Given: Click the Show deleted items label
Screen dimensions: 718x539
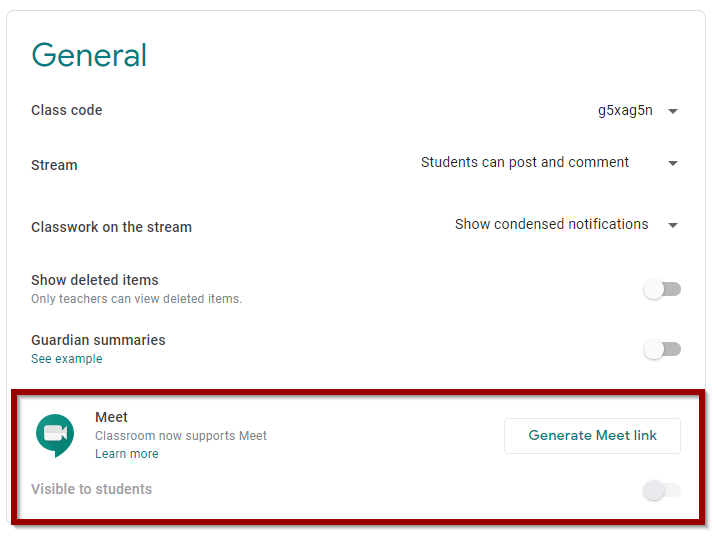Looking at the screenshot, I should coord(95,280).
